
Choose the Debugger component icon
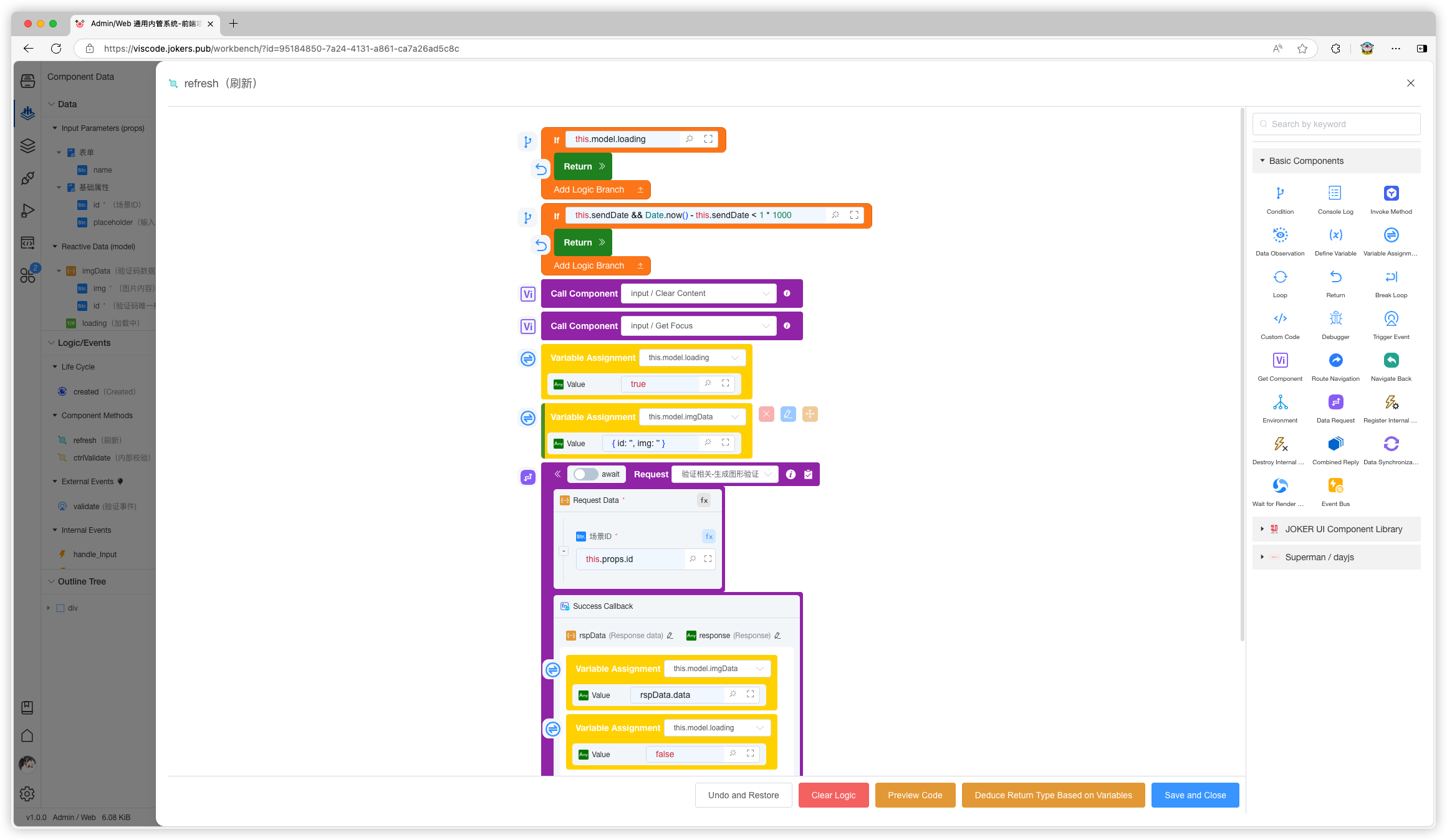point(1335,318)
